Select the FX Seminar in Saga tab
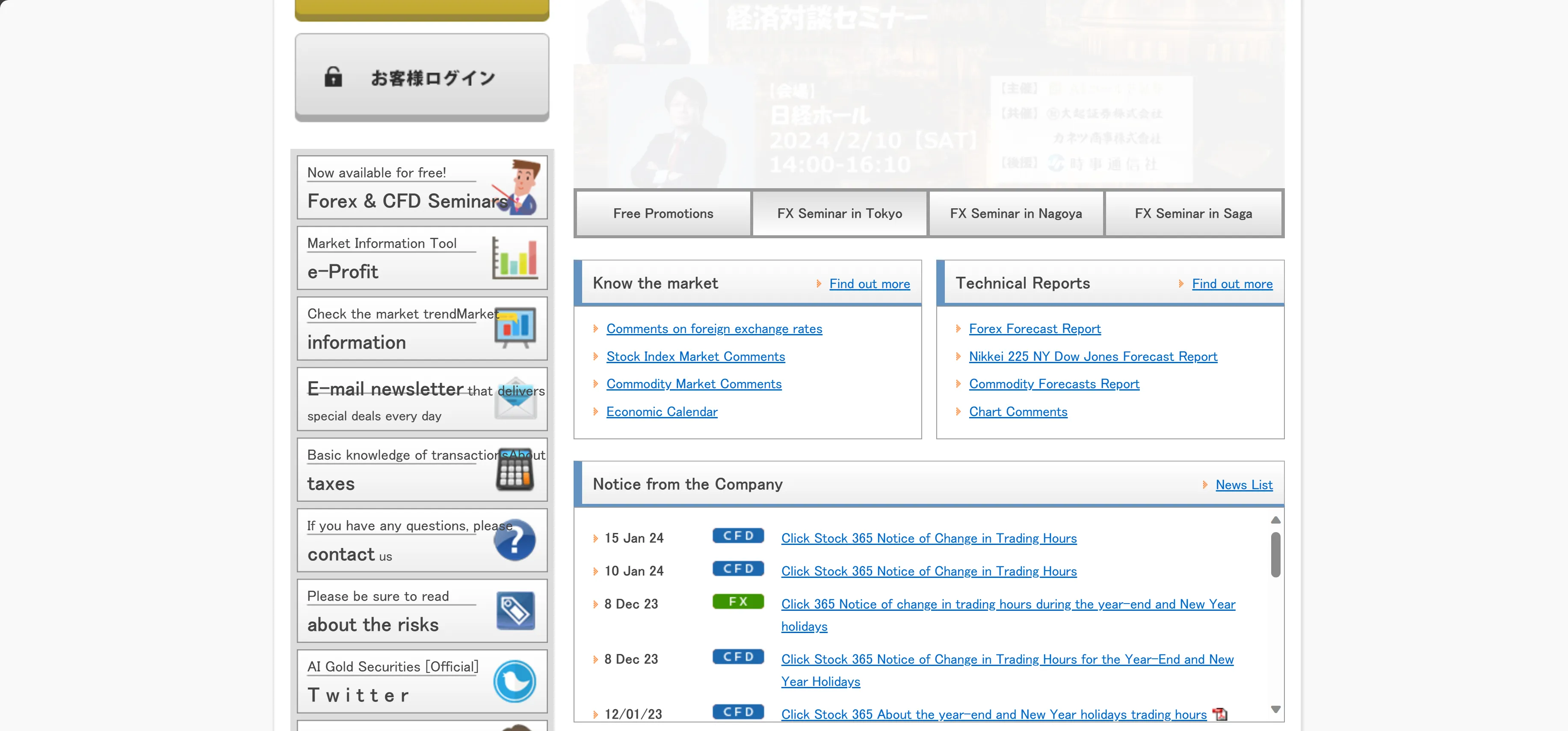The width and height of the screenshot is (1568, 731). pyautogui.click(x=1193, y=213)
